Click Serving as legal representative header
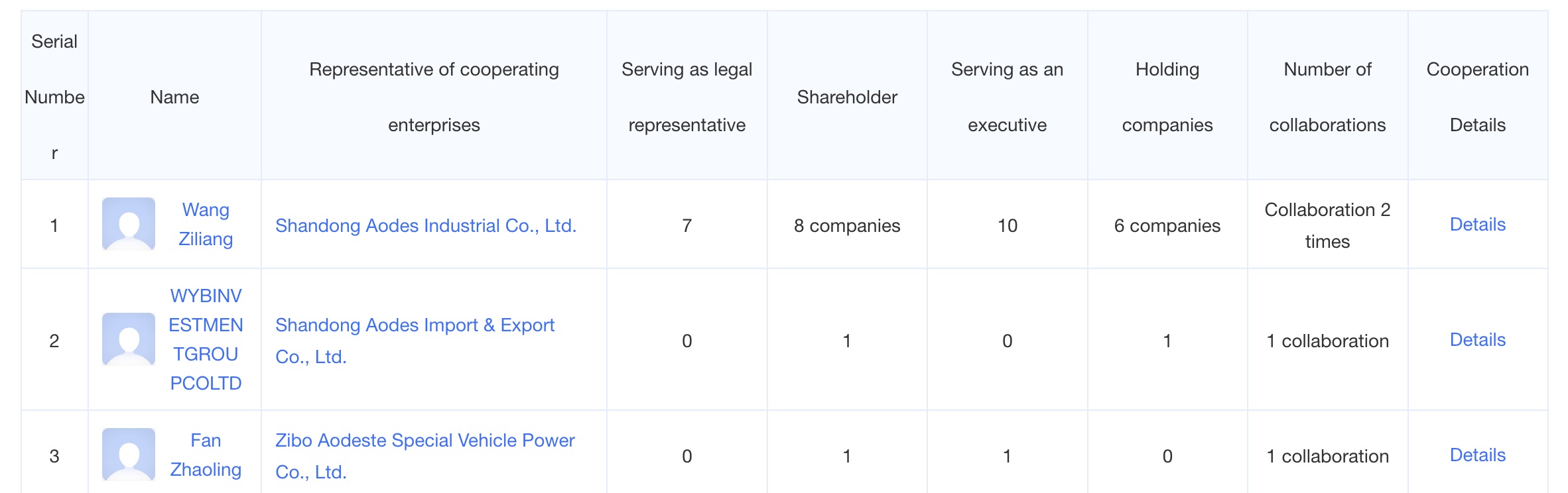Viewport: 1568px width, 493px height. (686, 97)
